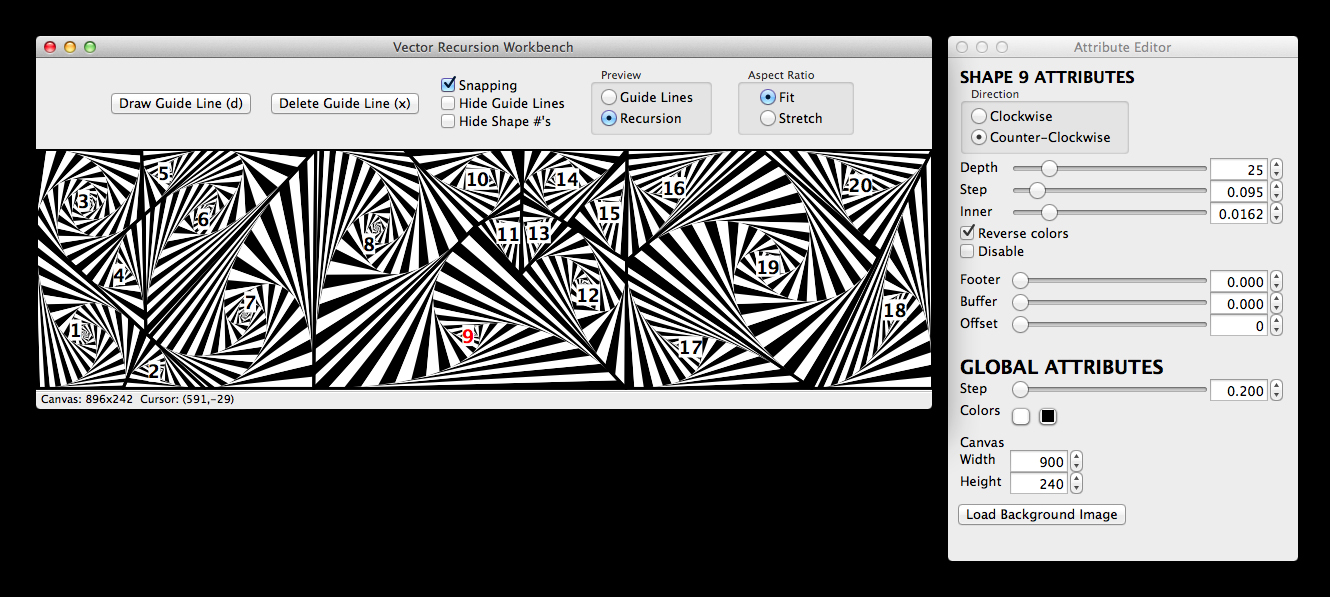Click the shape Step stepper arrows
The height and width of the screenshot is (597, 1330).
[x=1276, y=191]
